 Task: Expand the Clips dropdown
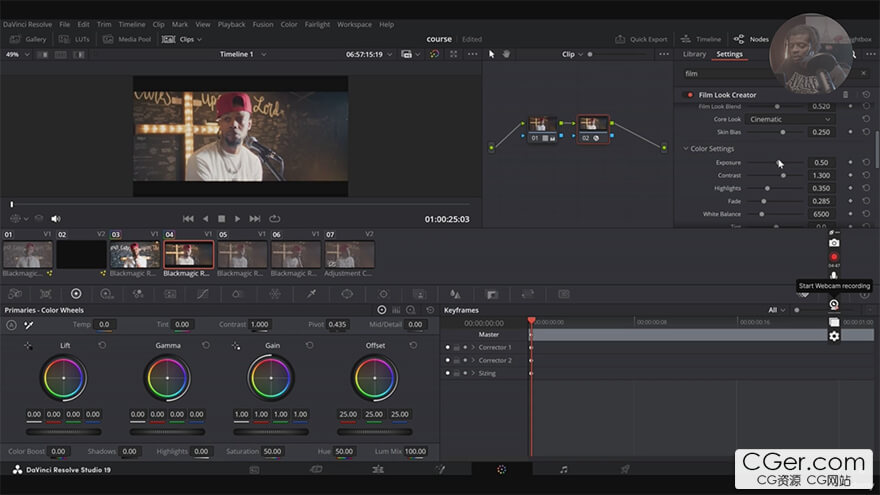[182, 39]
